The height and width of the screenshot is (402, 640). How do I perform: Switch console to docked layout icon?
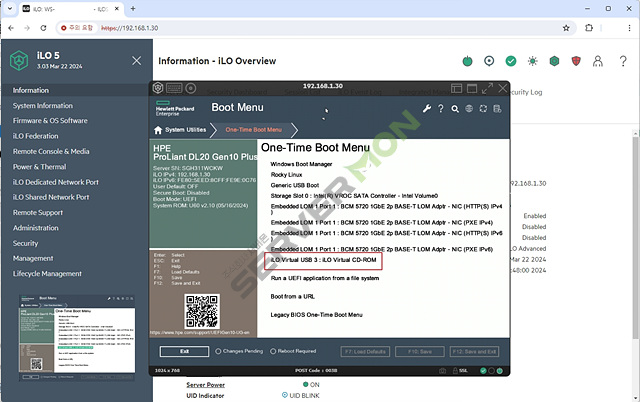point(456,88)
